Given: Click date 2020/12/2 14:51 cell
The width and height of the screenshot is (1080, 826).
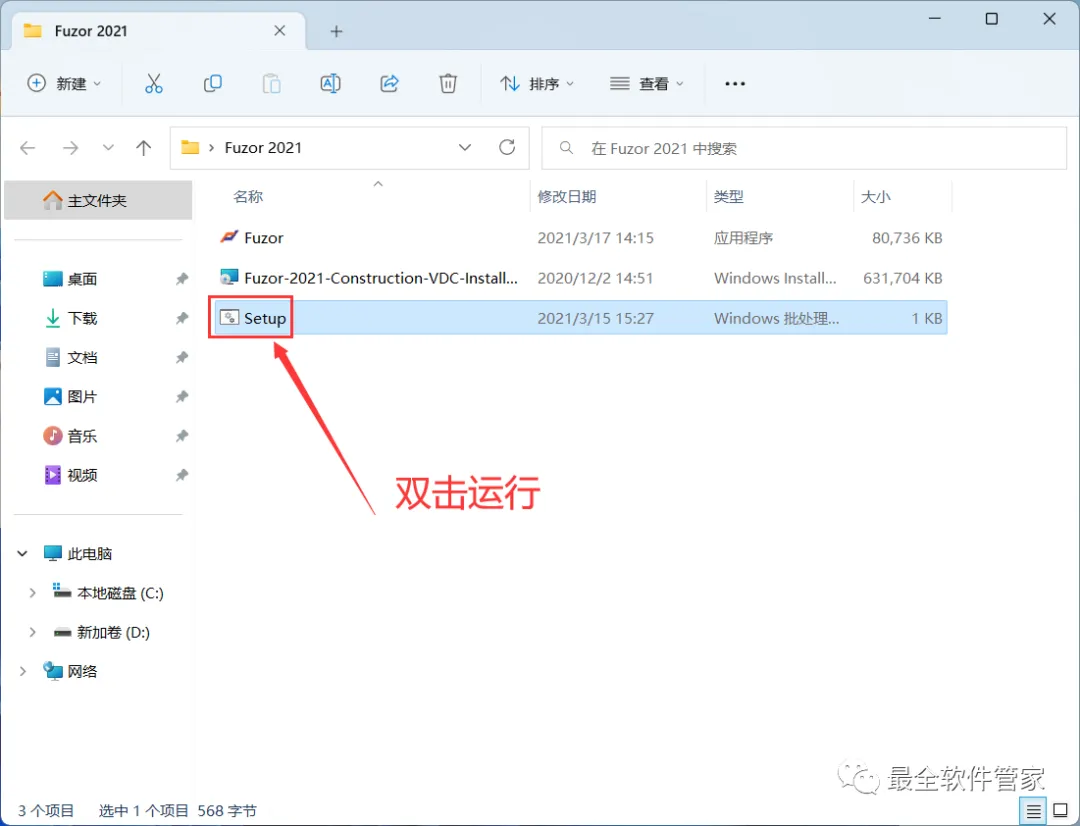Looking at the screenshot, I should point(595,278).
